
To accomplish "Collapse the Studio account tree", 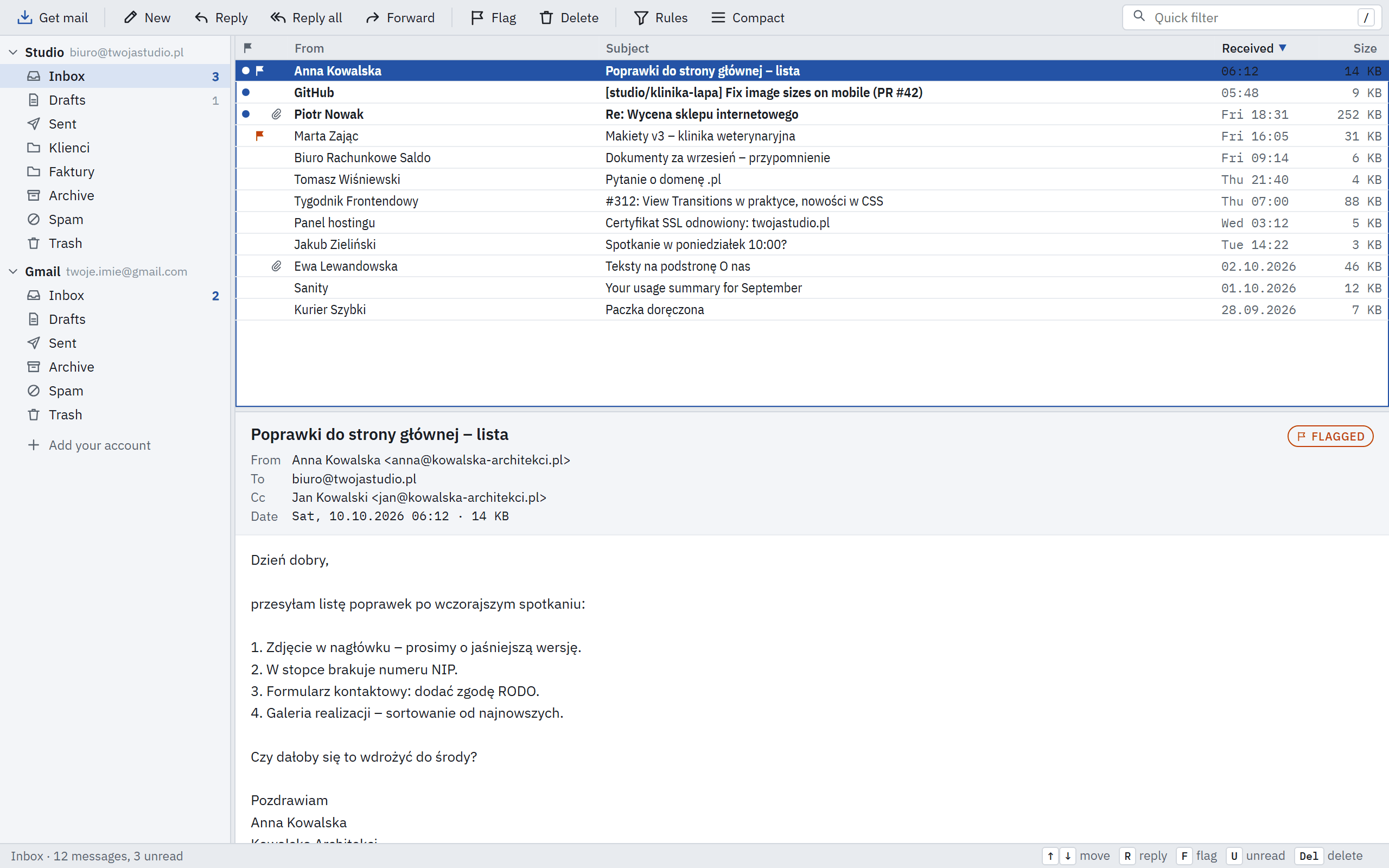I will [x=13, y=52].
